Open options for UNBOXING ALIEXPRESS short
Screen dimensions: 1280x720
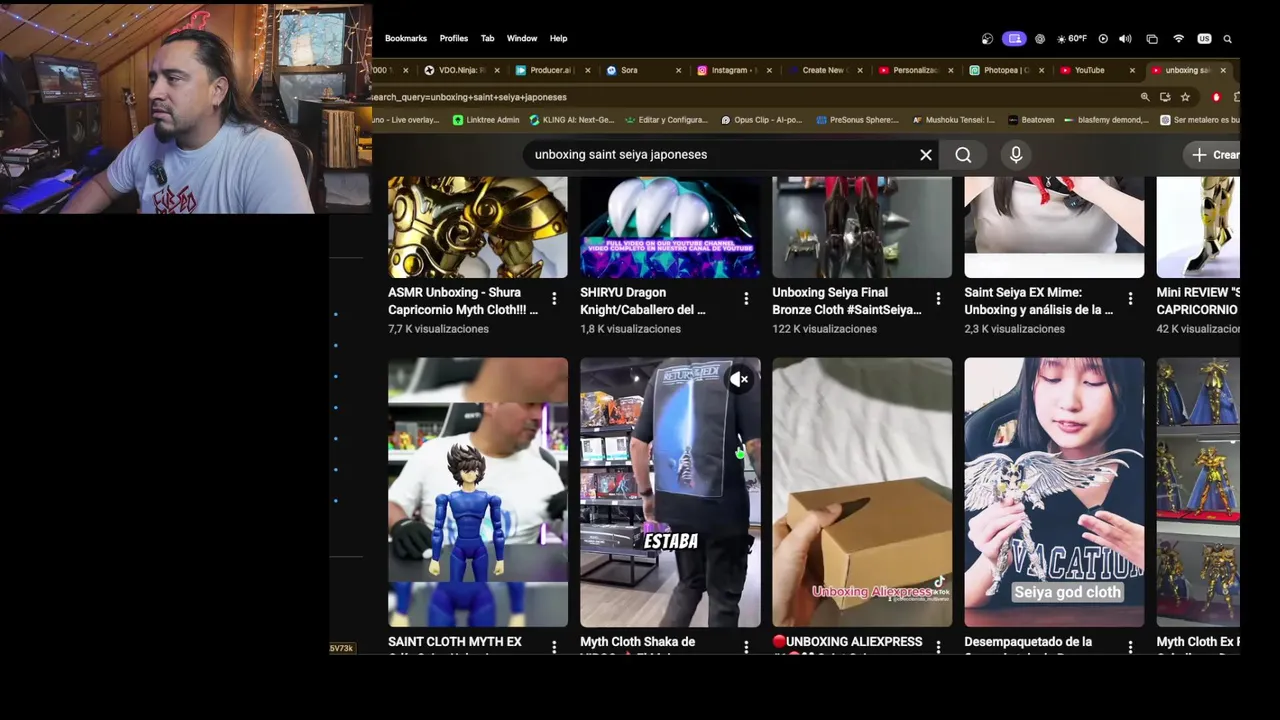pos(938,647)
